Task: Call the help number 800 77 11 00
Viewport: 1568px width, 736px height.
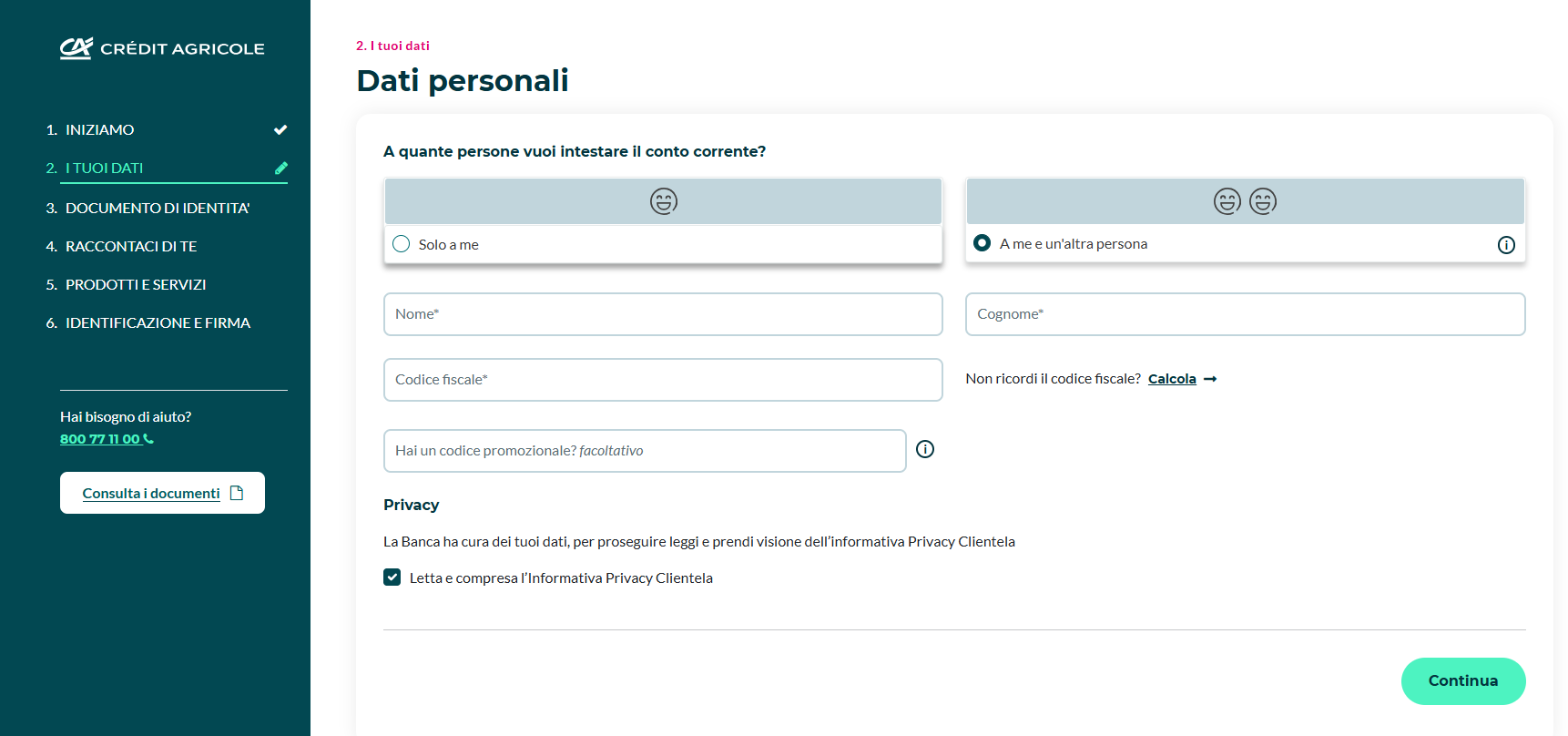Action: (101, 439)
